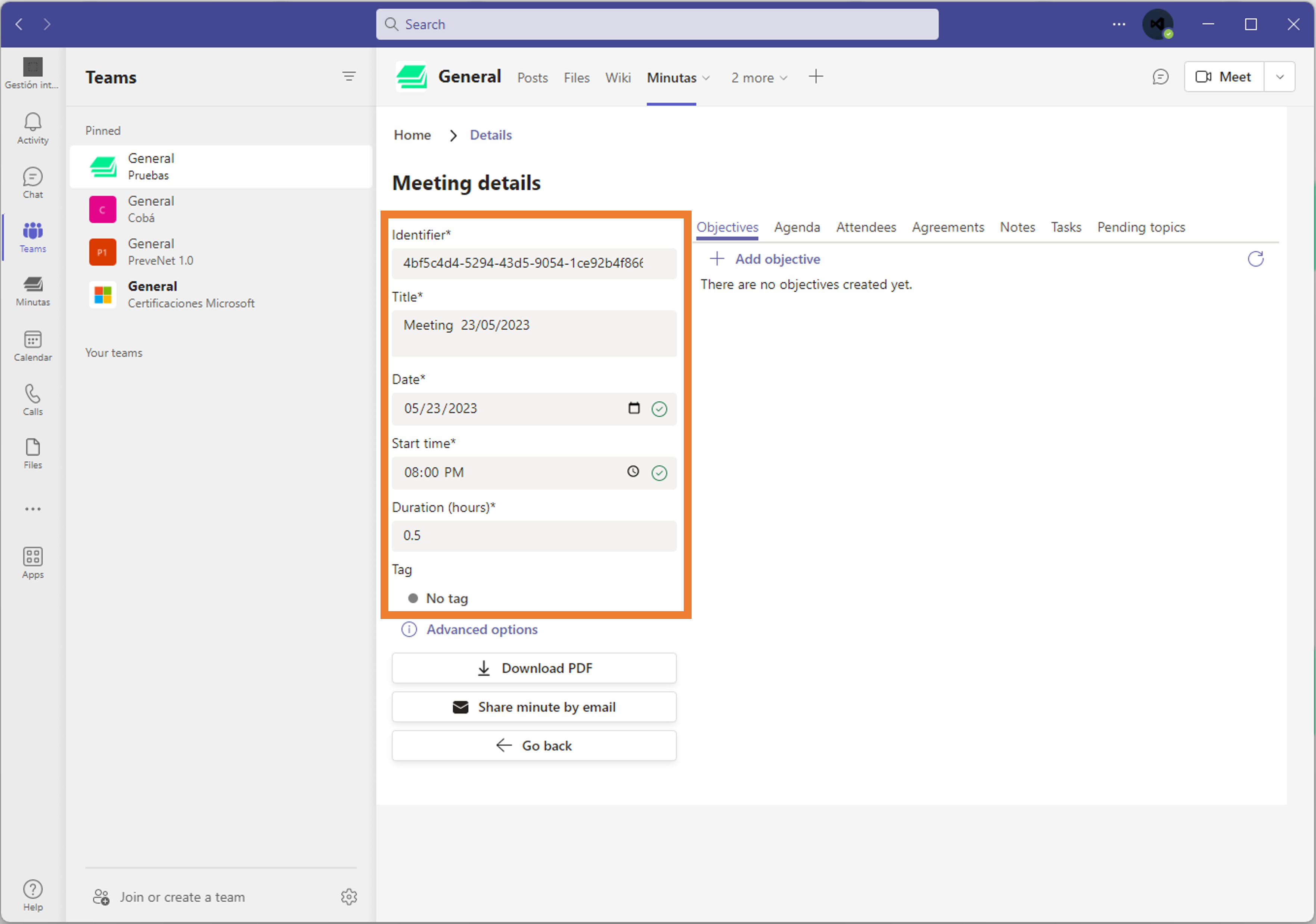Open General channel of Cobá team
The height and width of the screenshot is (924, 1316).
coord(221,209)
